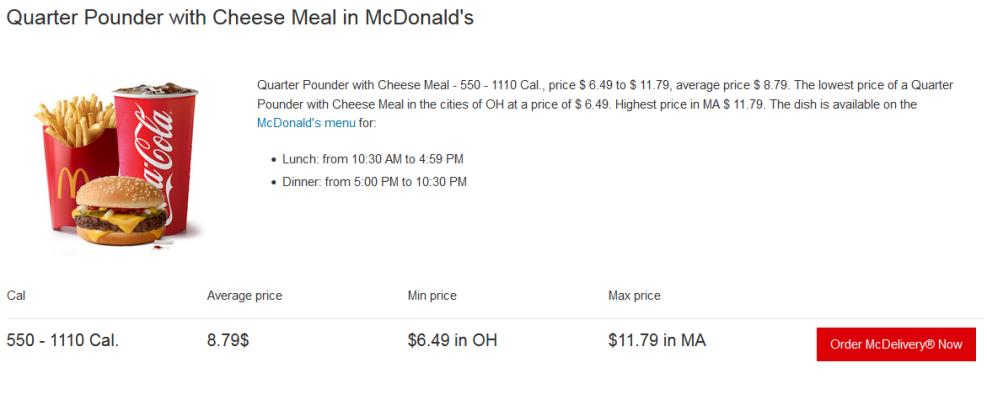The height and width of the screenshot is (400, 987).
Task: Click the cheeseburger in the meal image
Action: [121, 211]
